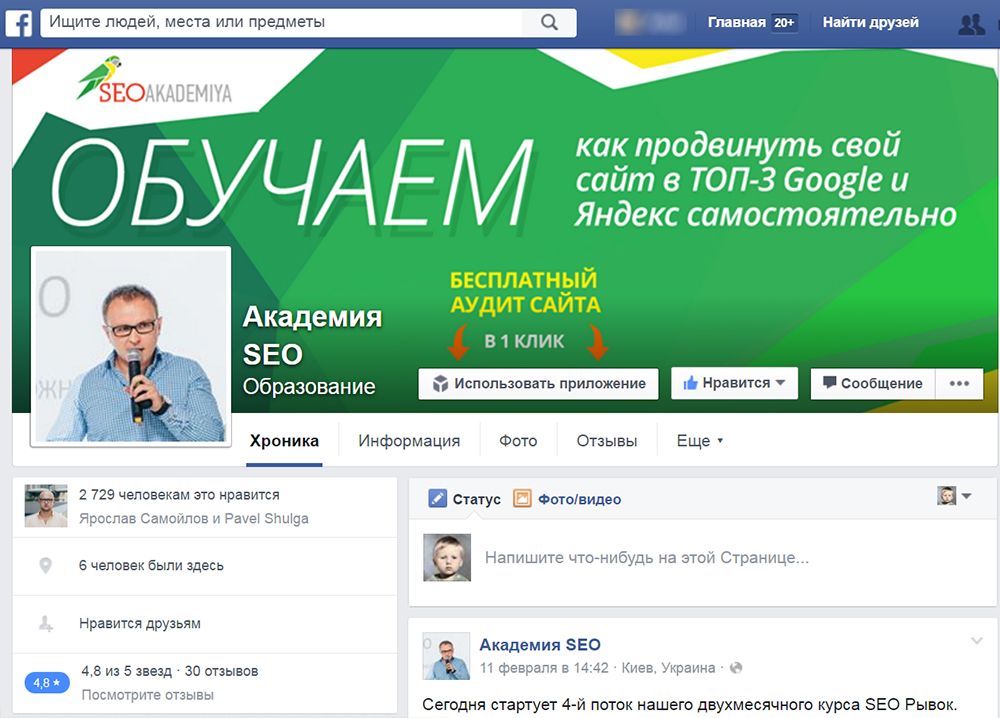Click the more options ellipsis button
Image resolution: width=1000 pixels, height=718 pixels.
[x=959, y=383]
